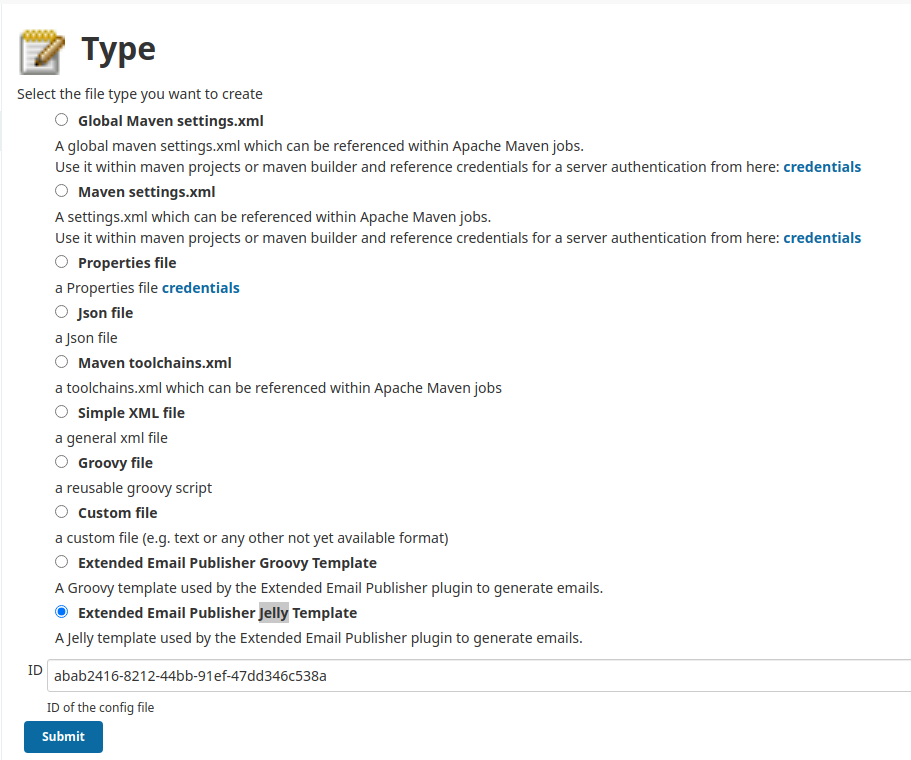Choose the Maven settings.xml radio option
The image size is (911, 760).
62,191
